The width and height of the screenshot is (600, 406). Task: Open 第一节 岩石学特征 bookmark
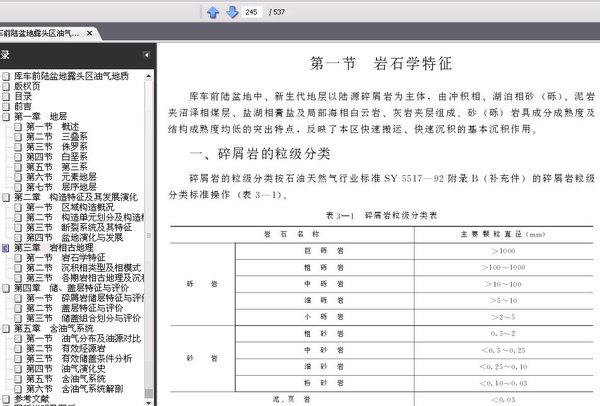pyautogui.click(x=65, y=258)
